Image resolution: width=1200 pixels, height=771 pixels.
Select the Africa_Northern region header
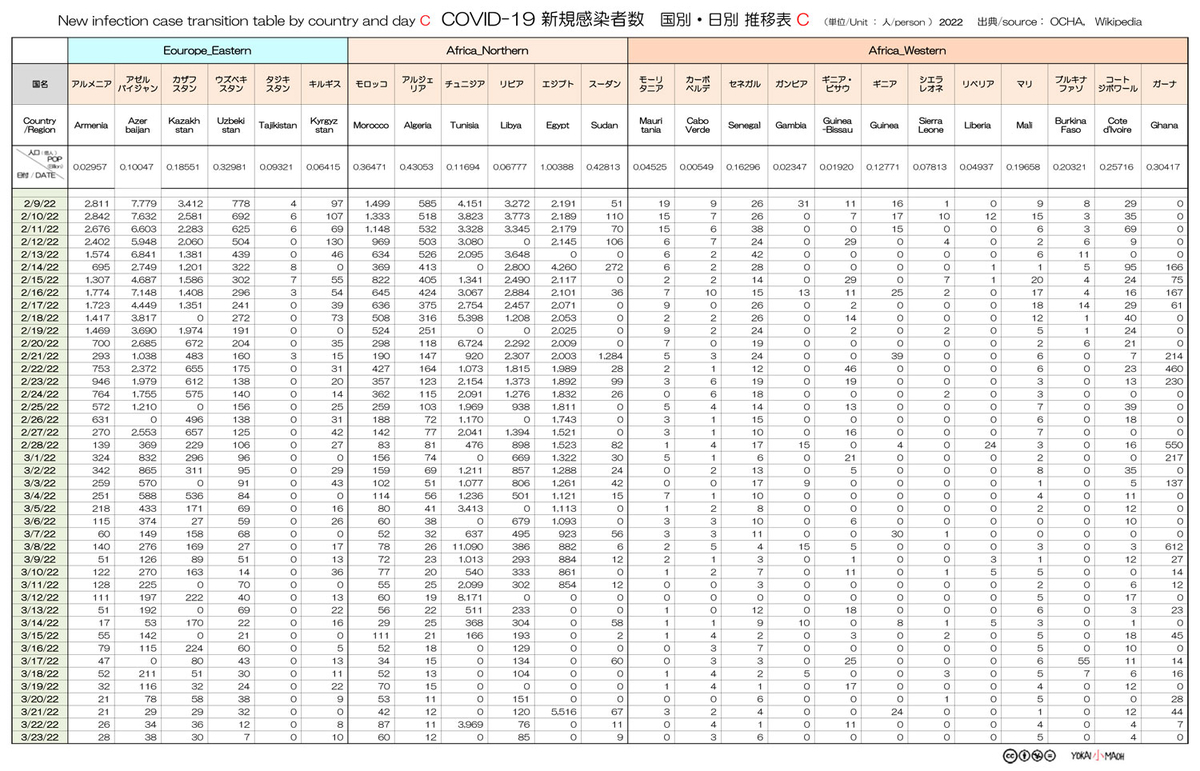pos(487,49)
